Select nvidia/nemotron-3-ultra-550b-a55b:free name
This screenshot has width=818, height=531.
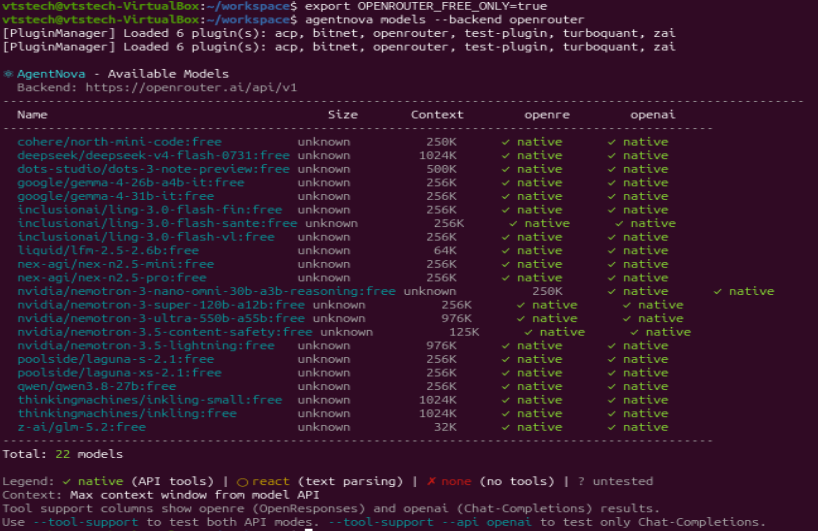(x=161, y=318)
